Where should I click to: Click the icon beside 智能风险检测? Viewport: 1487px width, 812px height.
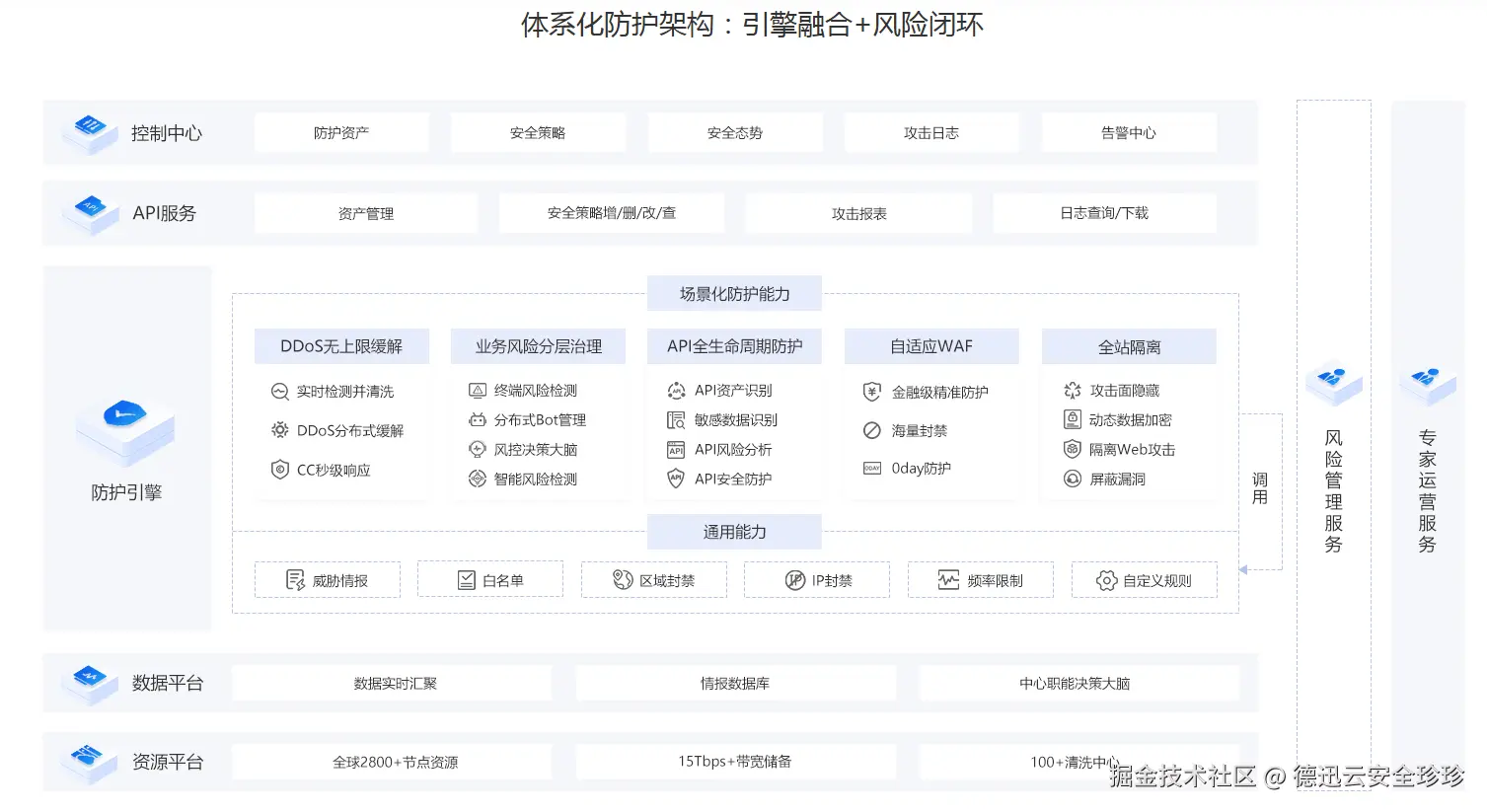(x=477, y=480)
